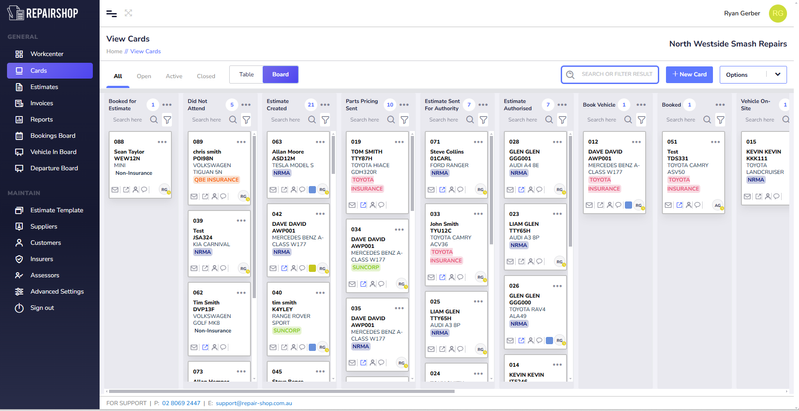Click the New Card button
This screenshot has width=799, height=411.
[689, 75]
